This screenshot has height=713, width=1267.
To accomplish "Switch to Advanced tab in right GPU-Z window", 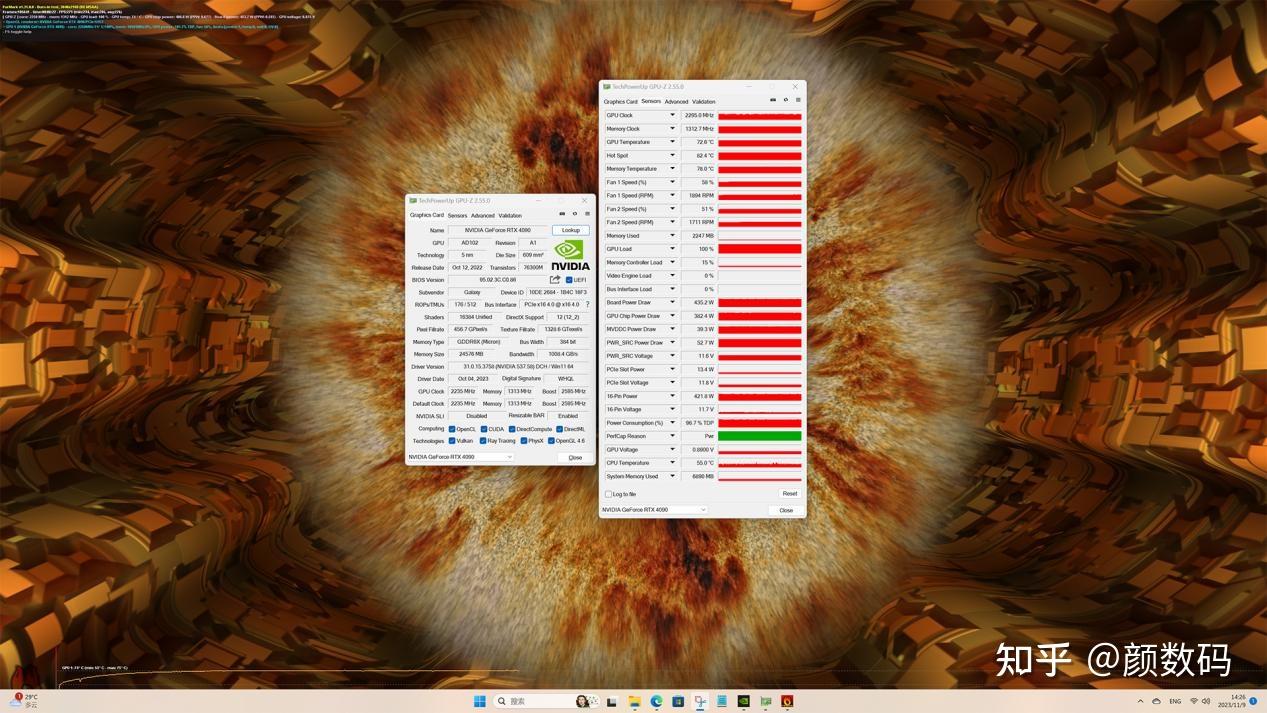I will [677, 101].
